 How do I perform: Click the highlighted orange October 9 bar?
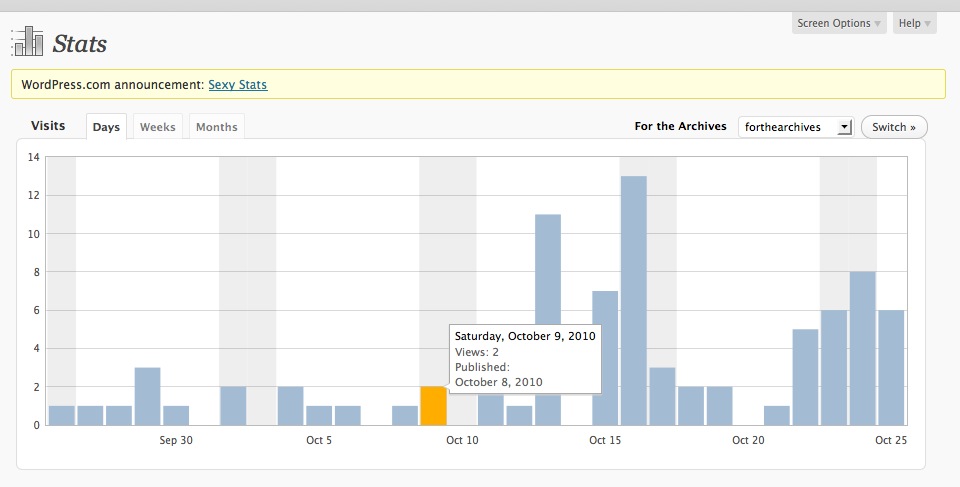433,406
